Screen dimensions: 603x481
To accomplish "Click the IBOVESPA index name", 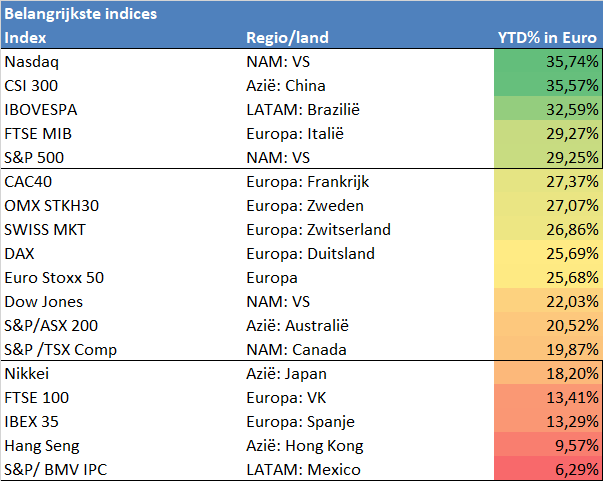I will click(41, 110).
